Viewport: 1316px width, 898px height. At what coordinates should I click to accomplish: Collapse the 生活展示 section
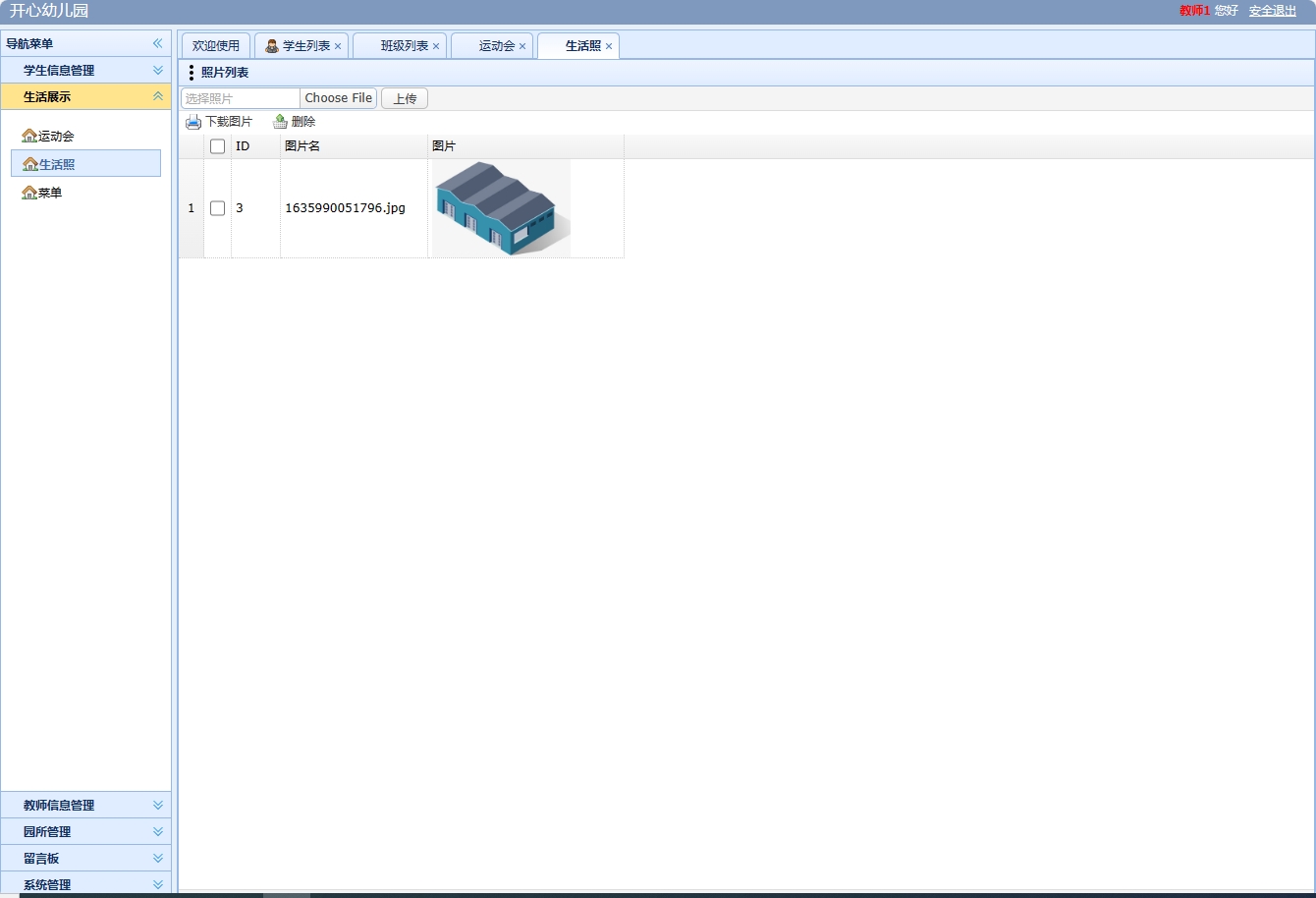coord(157,96)
